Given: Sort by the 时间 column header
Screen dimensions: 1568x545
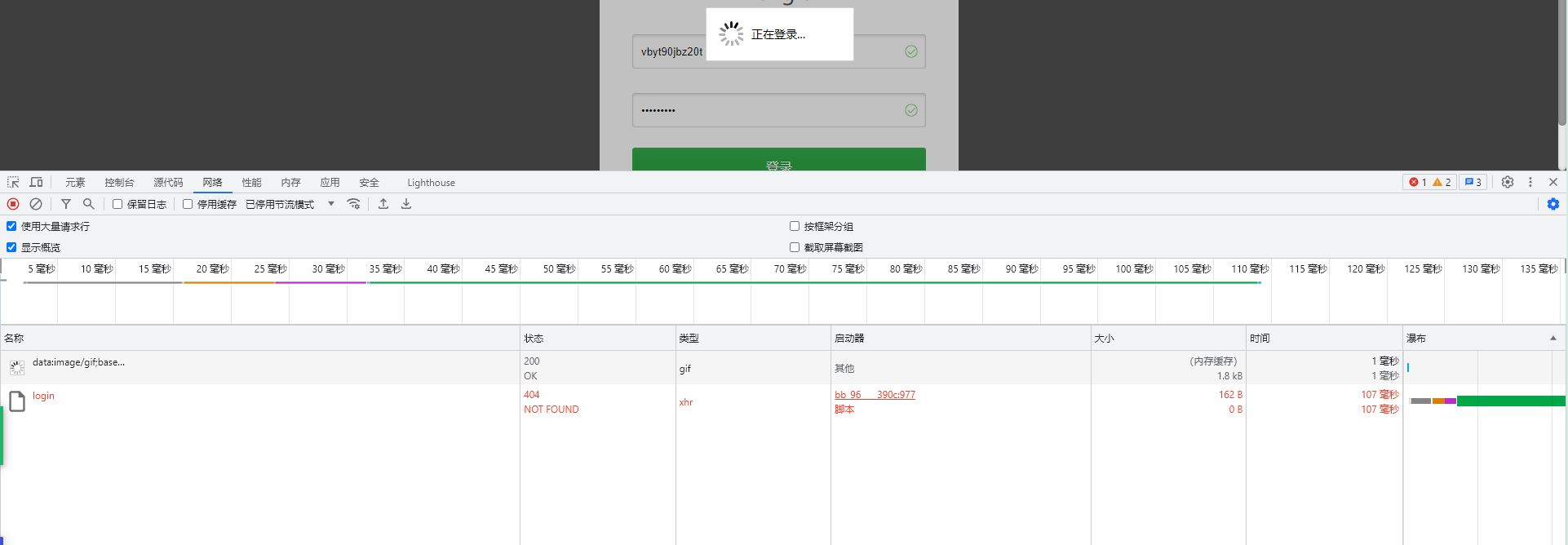Looking at the screenshot, I should point(1324,338).
